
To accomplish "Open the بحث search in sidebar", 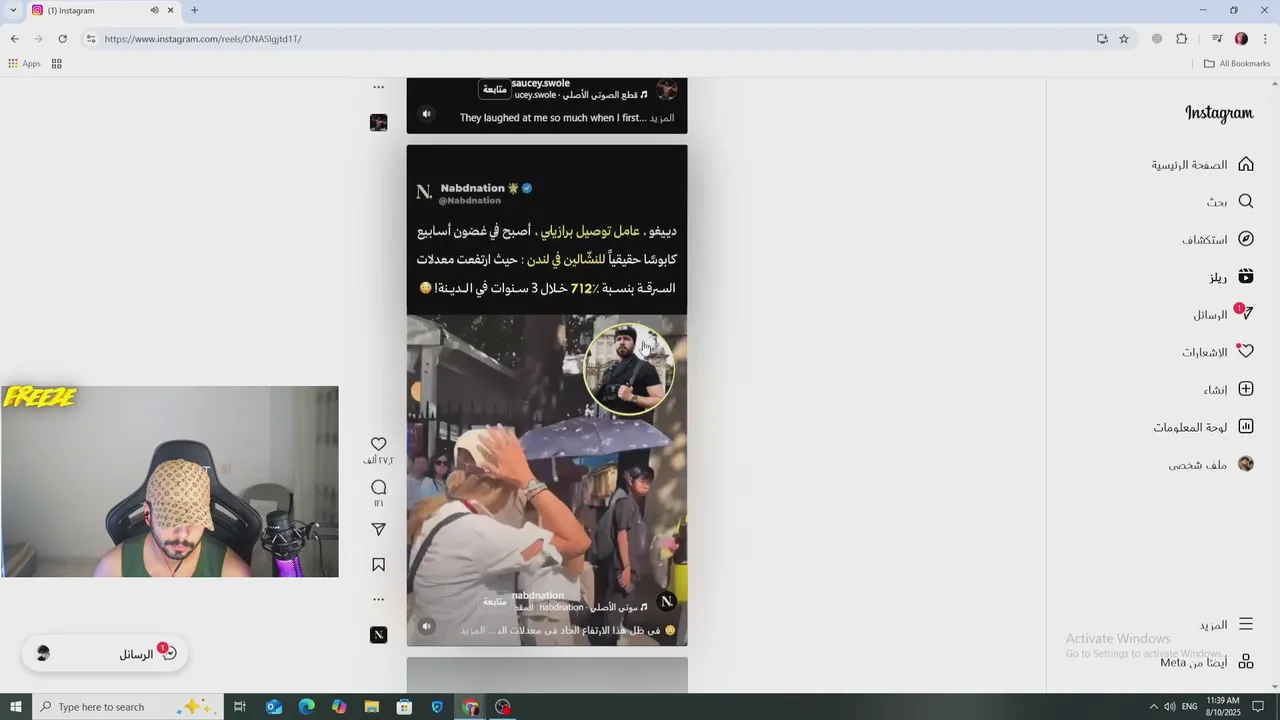I will (x=1229, y=201).
